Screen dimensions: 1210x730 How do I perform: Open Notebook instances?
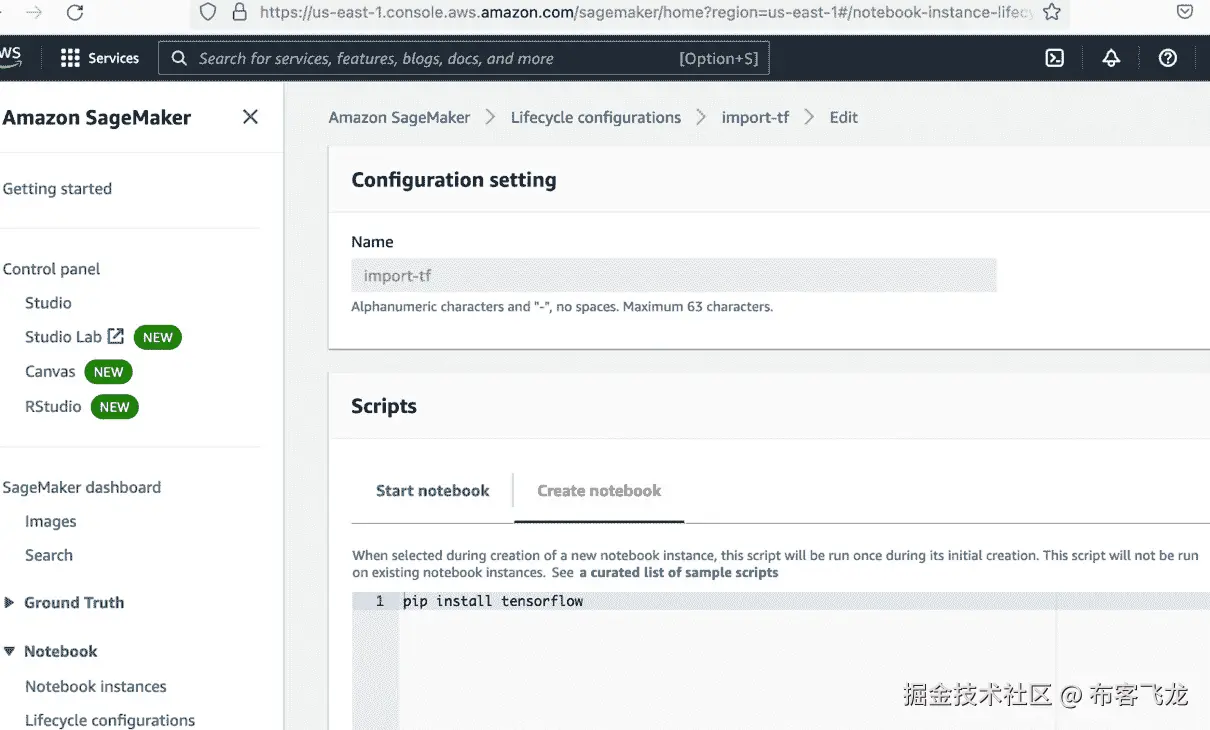click(96, 687)
